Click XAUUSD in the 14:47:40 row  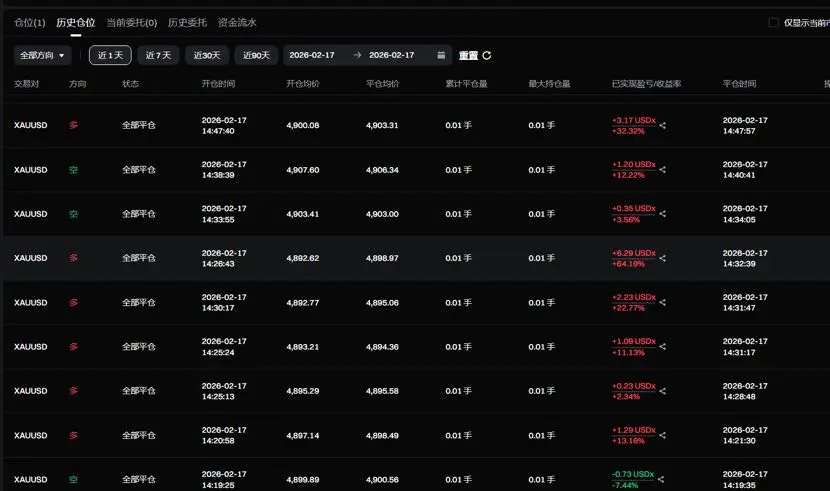[31, 125]
